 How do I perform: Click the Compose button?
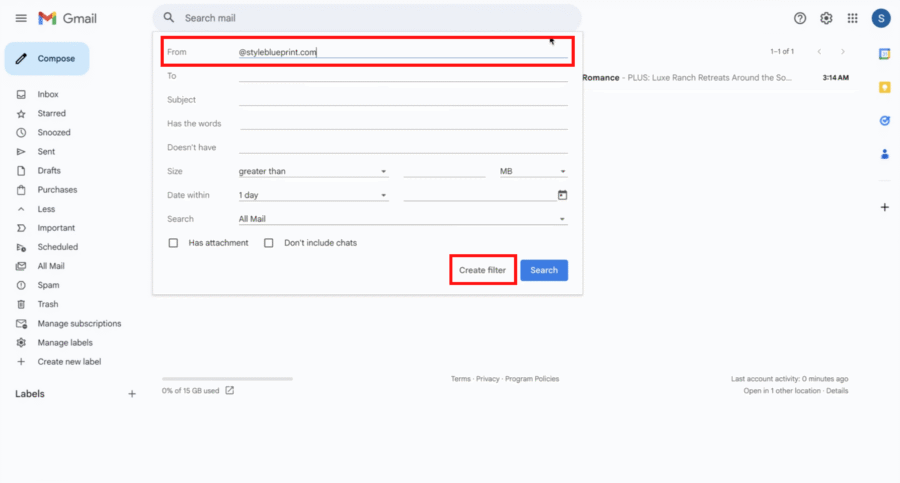[x=47, y=59]
